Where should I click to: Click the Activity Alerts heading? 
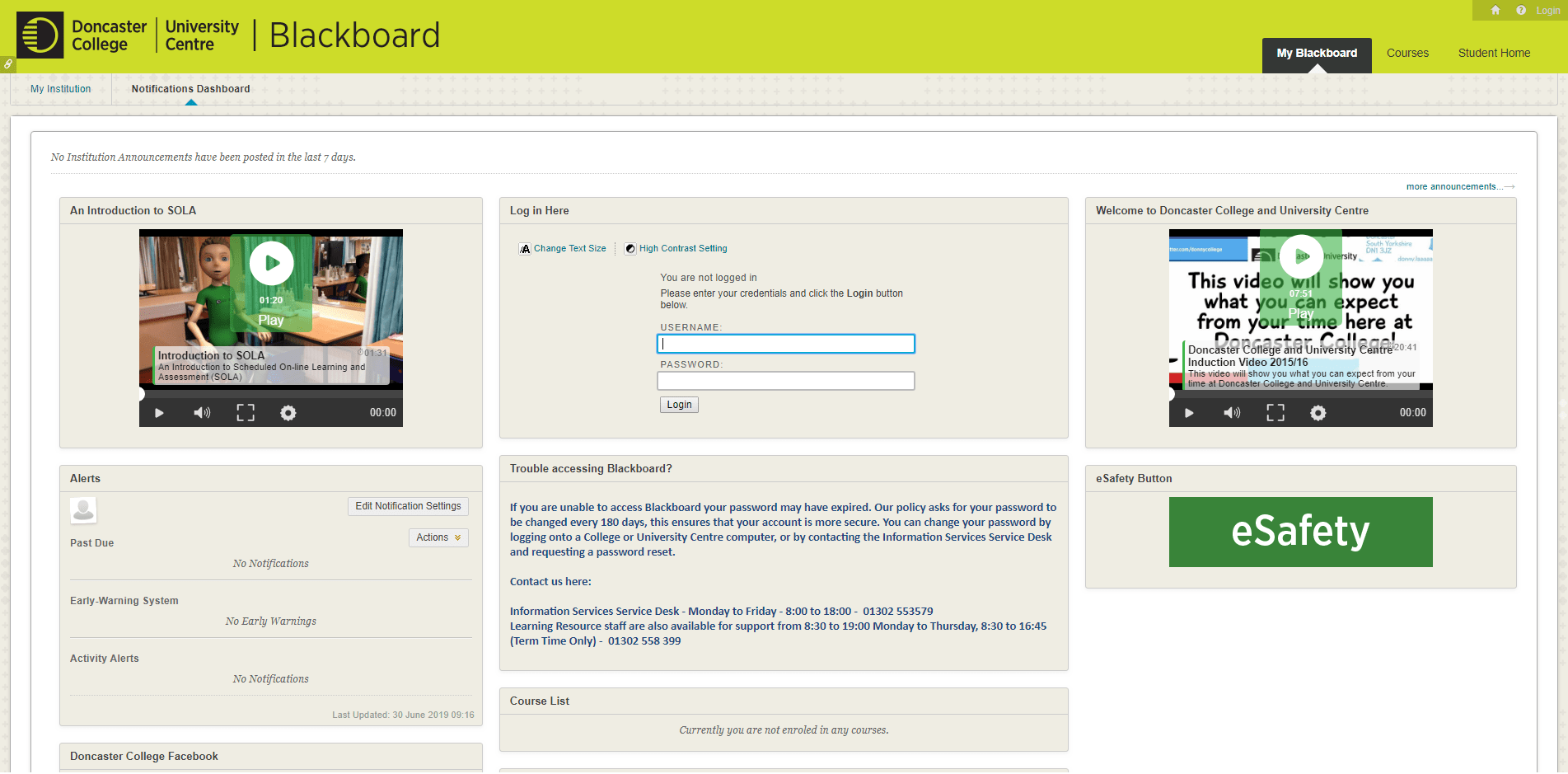point(105,659)
